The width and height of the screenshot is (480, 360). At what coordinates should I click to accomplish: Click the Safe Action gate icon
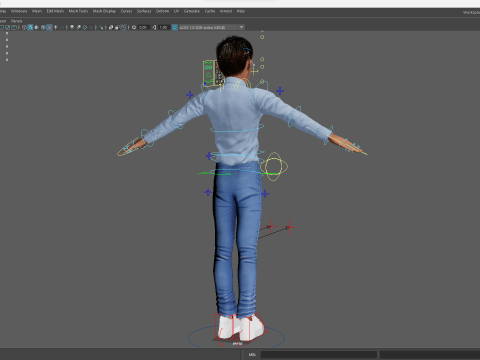tap(7, 27)
